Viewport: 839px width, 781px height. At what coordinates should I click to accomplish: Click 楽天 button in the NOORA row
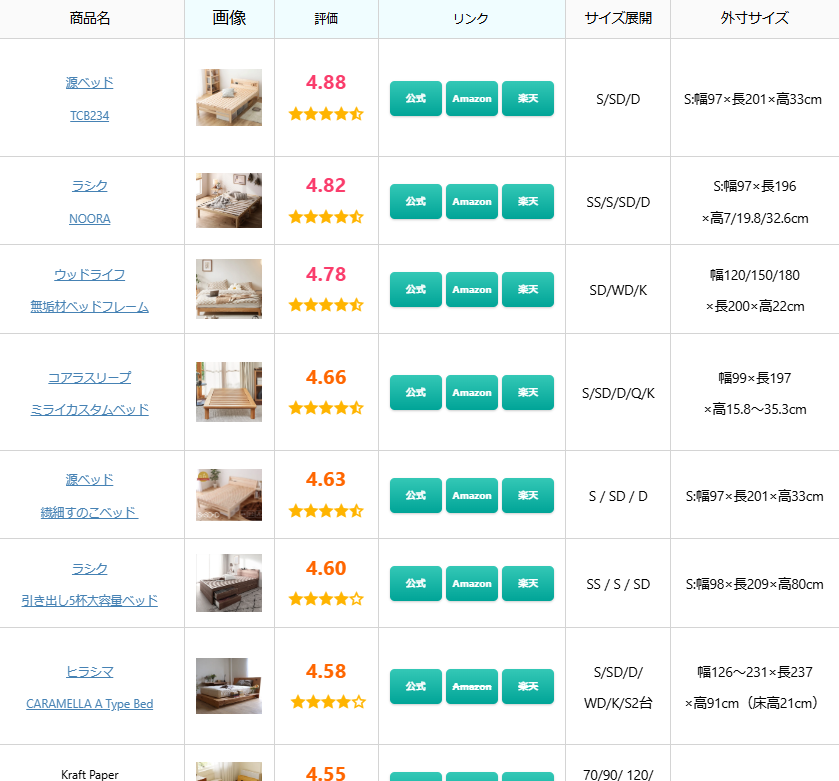coord(528,202)
